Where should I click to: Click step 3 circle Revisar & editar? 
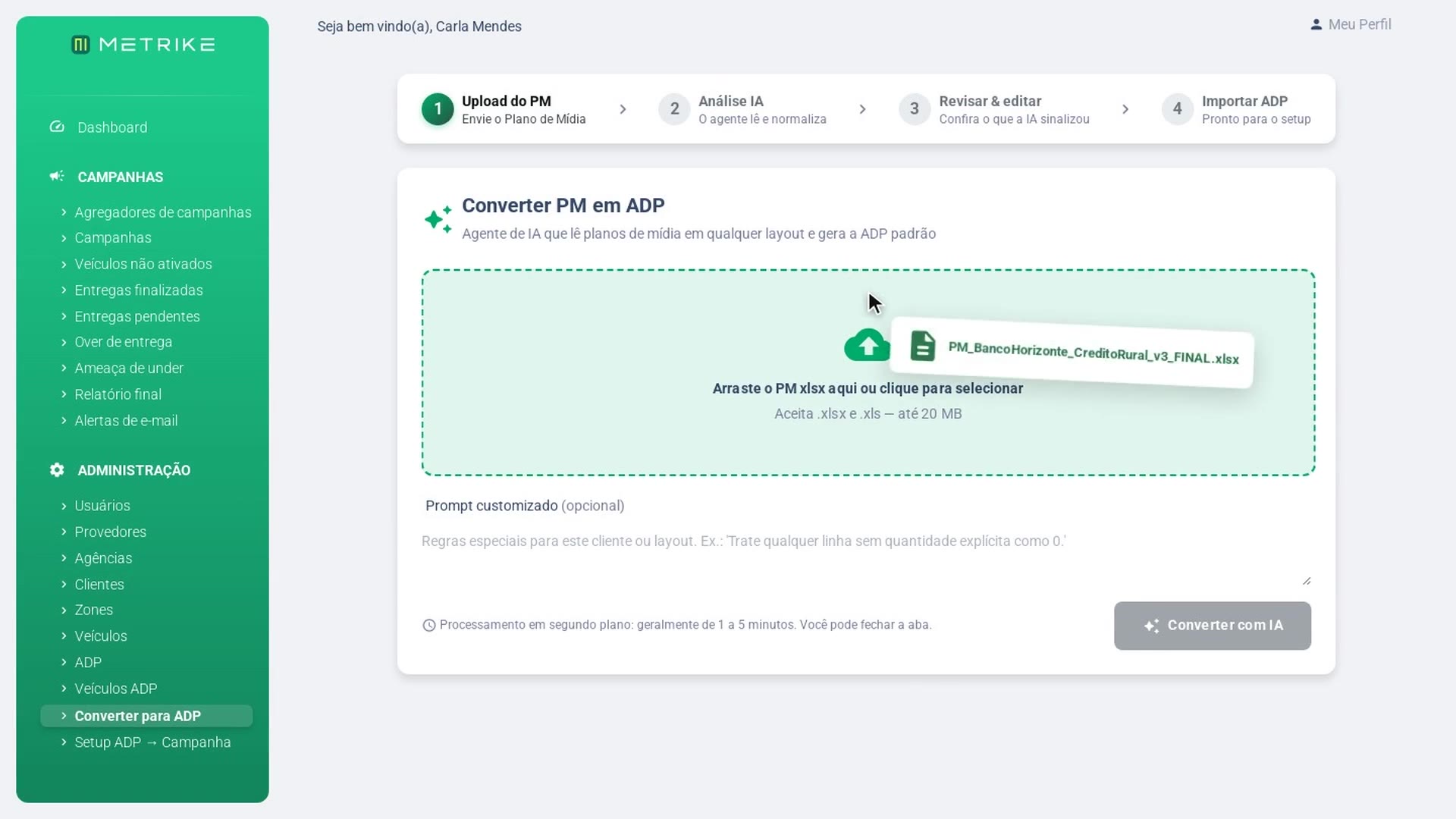point(915,109)
